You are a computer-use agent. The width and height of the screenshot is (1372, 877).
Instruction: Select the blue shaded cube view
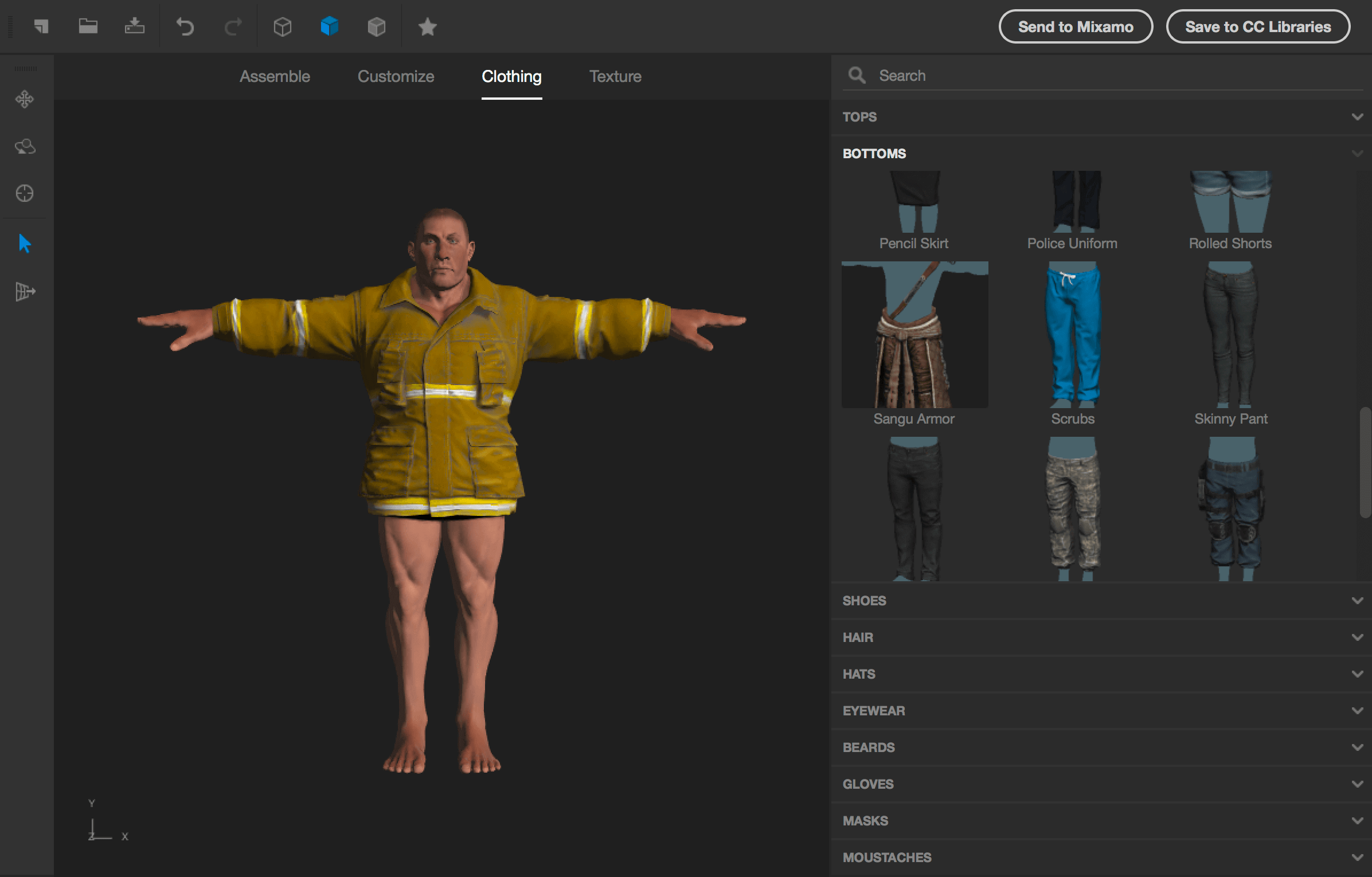(329, 26)
